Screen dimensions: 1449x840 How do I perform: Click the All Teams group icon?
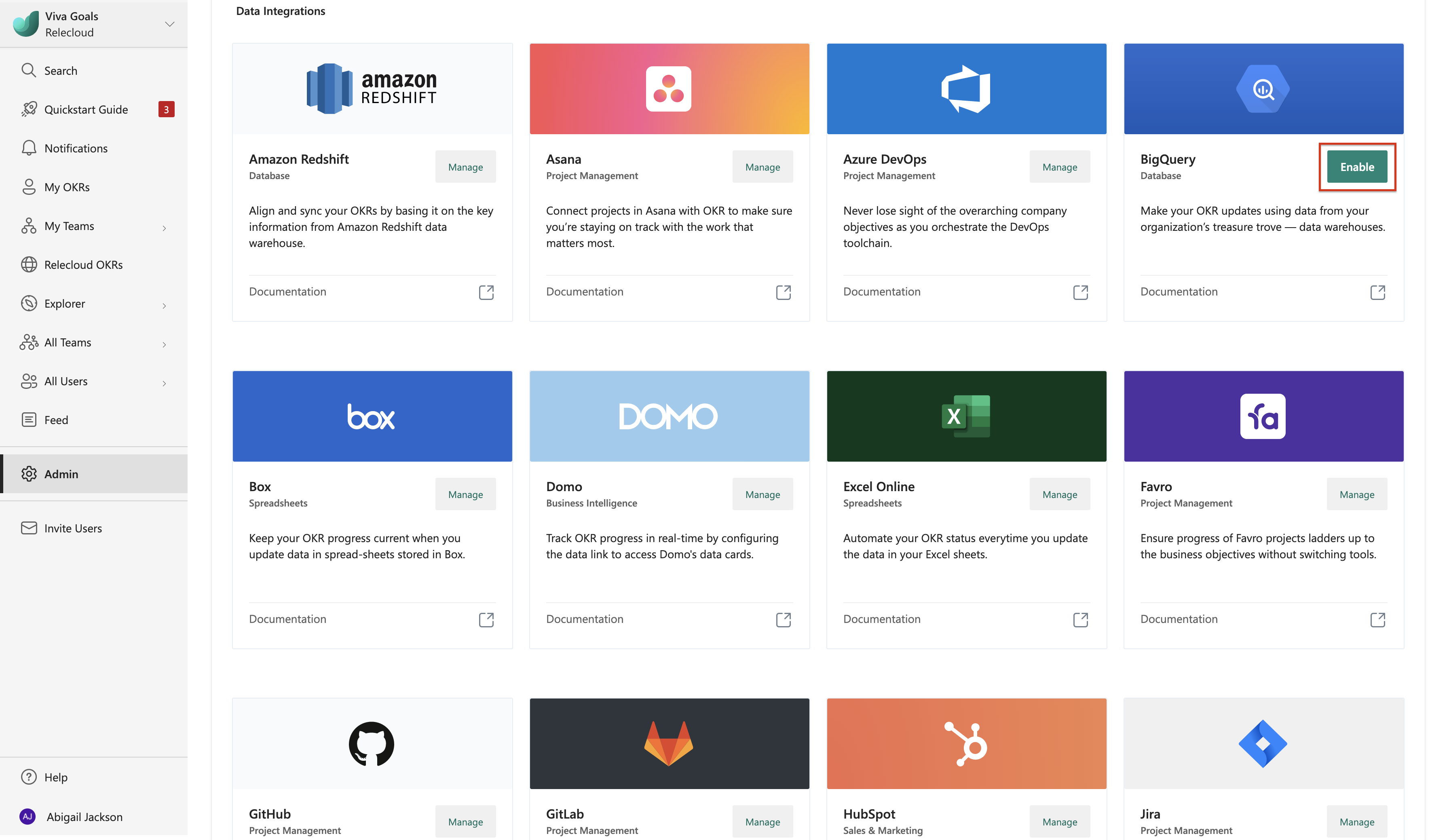click(29, 342)
